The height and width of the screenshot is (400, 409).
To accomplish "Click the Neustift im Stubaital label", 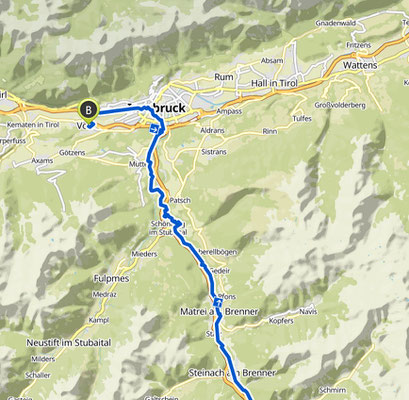I will tap(69, 343).
